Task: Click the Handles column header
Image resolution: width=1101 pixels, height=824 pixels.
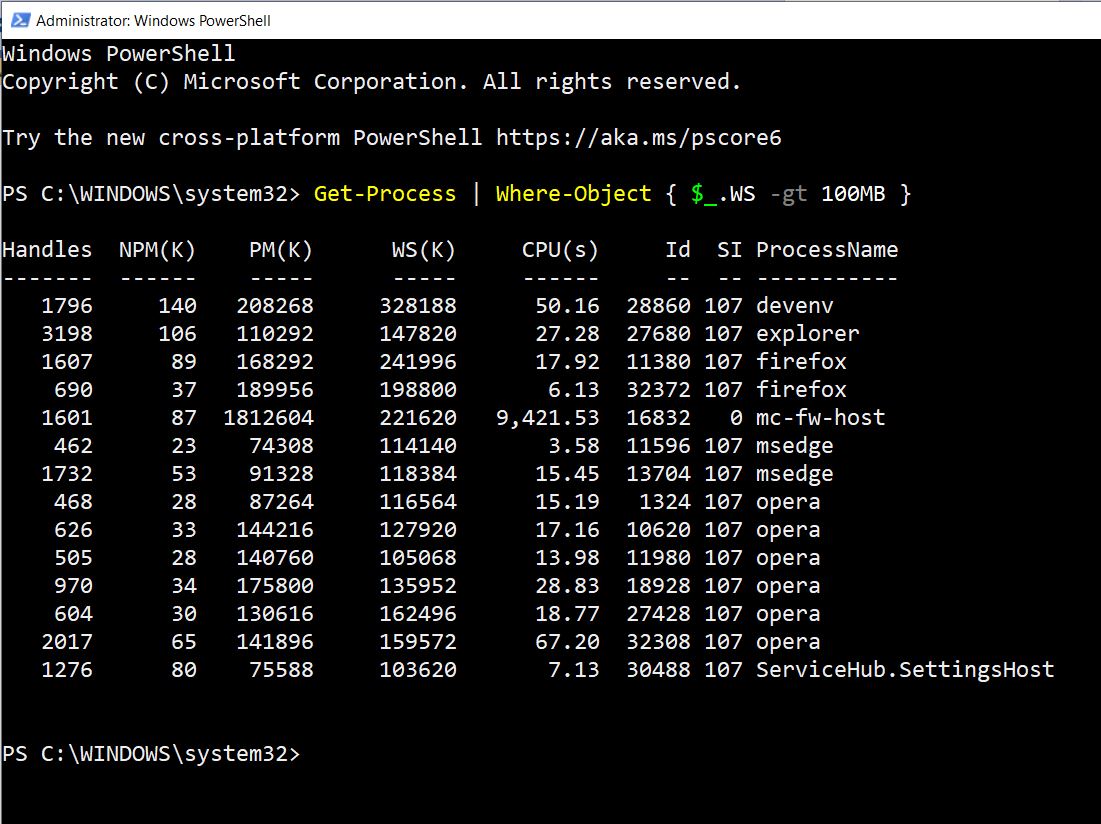Action: 47,250
